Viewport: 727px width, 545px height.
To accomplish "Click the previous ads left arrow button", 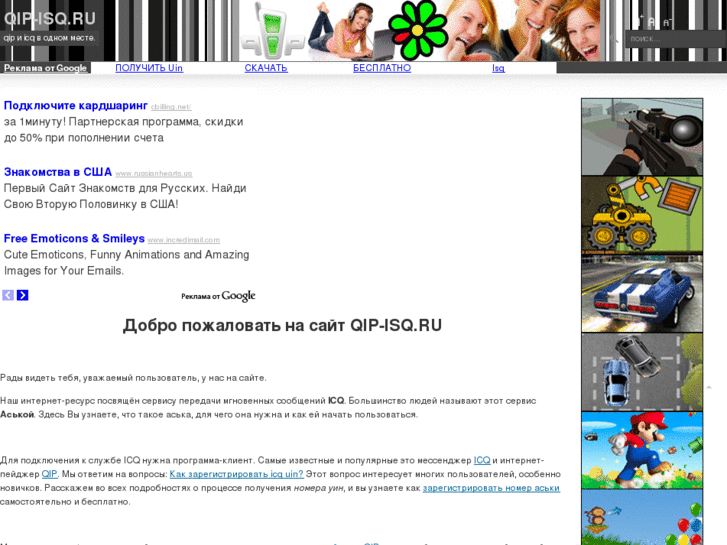I will click(8, 295).
